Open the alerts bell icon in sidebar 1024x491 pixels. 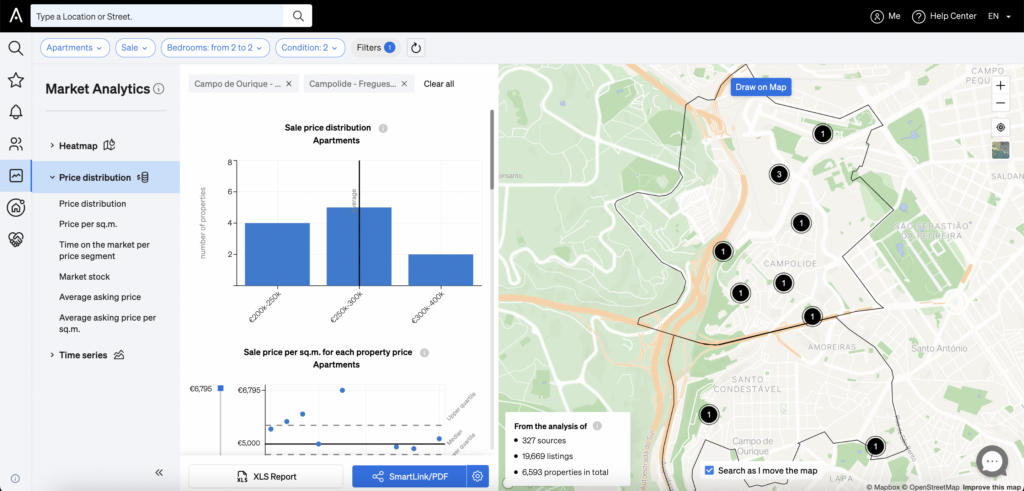pos(15,112)
